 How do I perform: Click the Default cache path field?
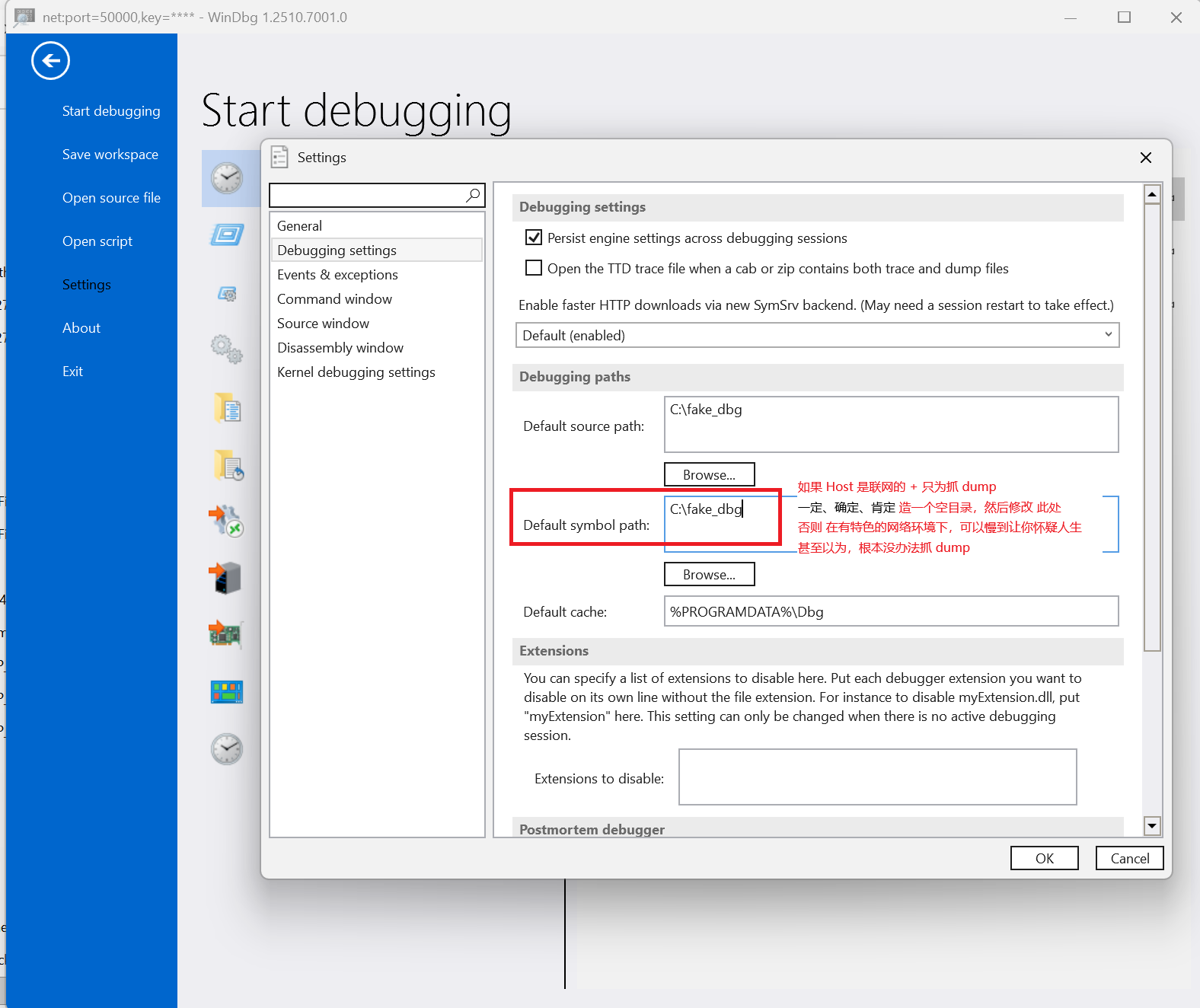click(891, 611)
